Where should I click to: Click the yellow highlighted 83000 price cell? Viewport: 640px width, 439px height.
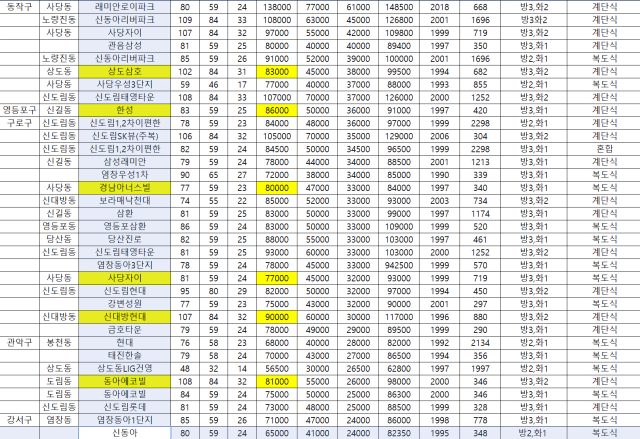click(277, 71)
